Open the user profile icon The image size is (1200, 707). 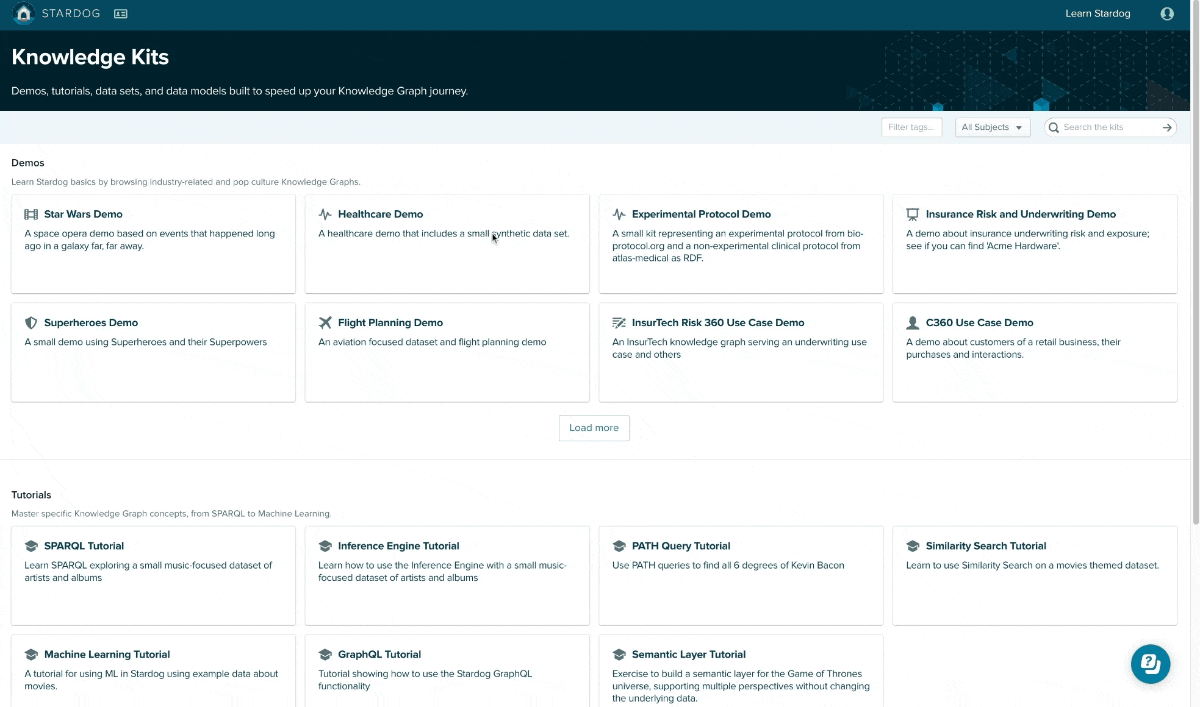[x=1167, y=14]
